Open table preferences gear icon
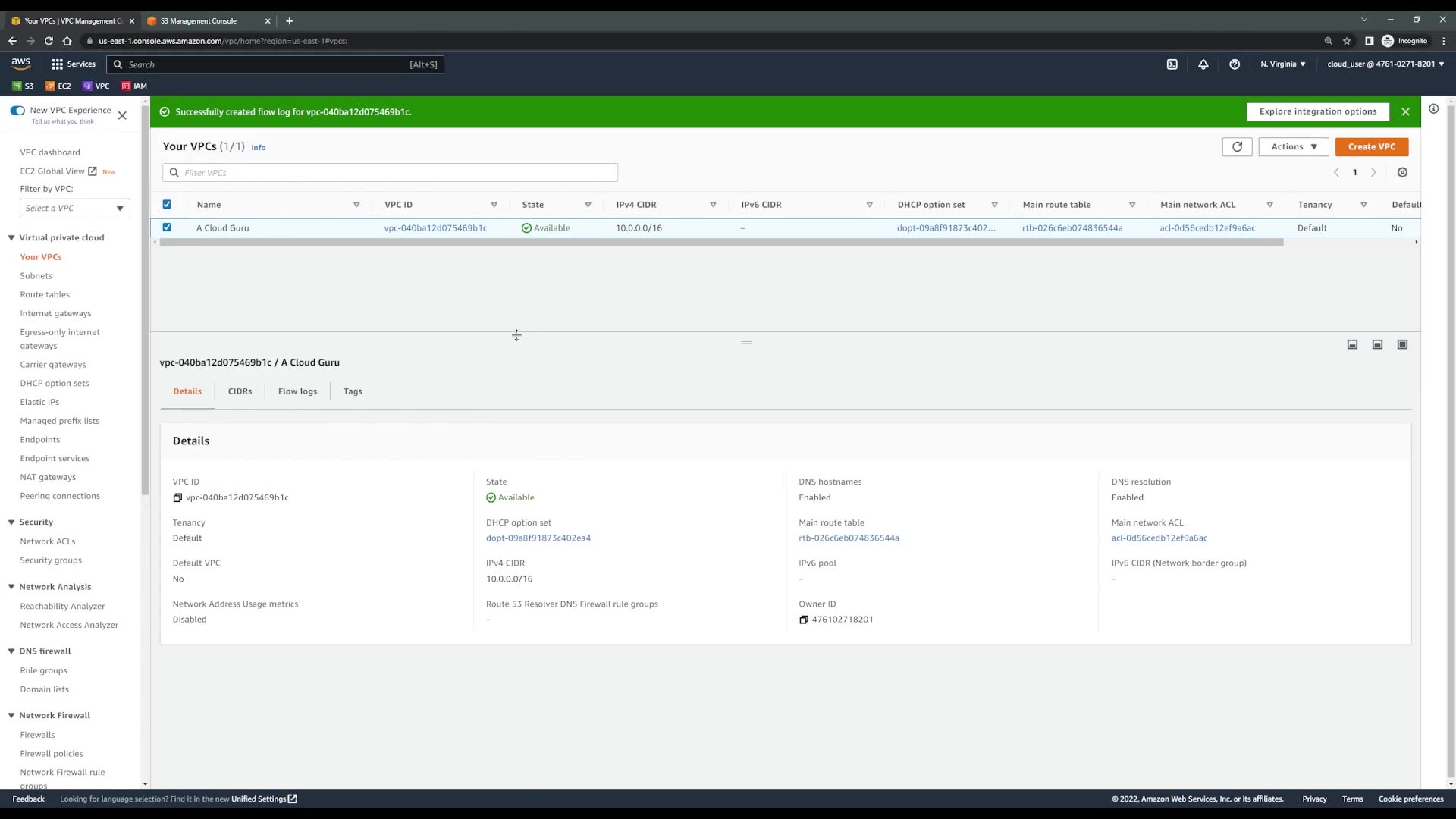Screen dimensions: 1456x819 click(x=1402, y=173)
